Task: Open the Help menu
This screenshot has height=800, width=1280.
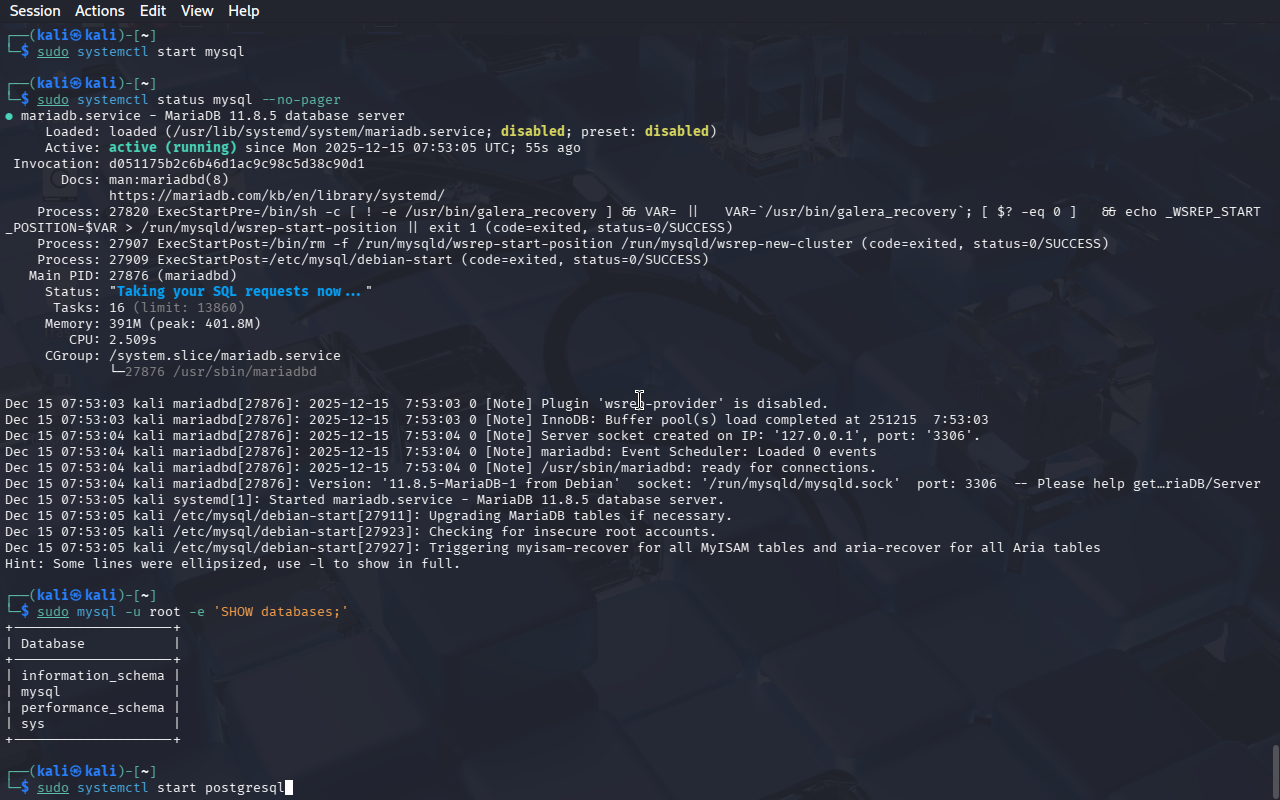Action: tap(243, 11)
